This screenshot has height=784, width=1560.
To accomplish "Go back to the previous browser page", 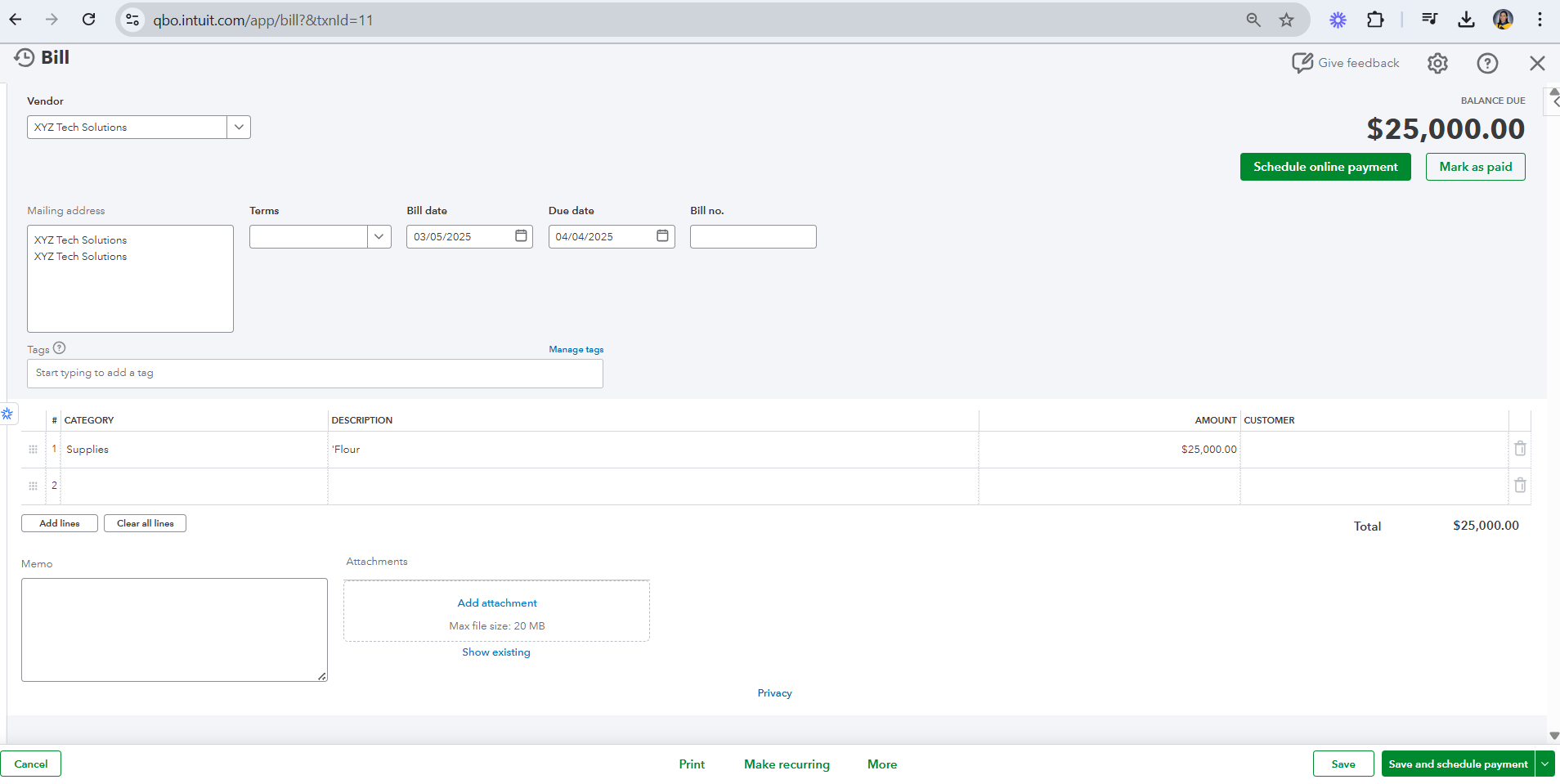I will coord(16,20).
